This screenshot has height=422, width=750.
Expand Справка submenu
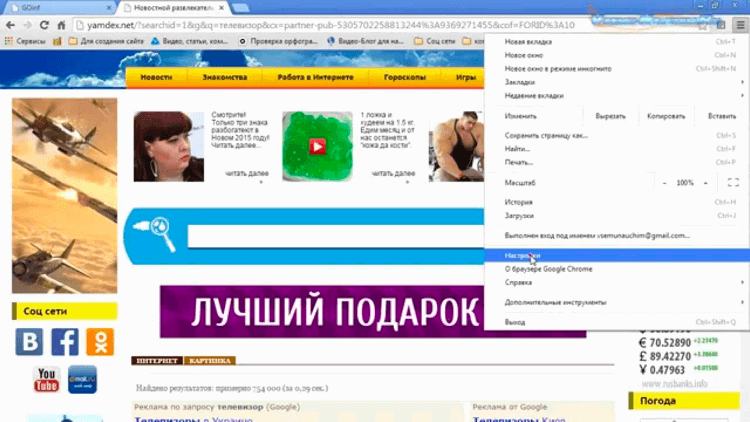(x=617, y=282)
